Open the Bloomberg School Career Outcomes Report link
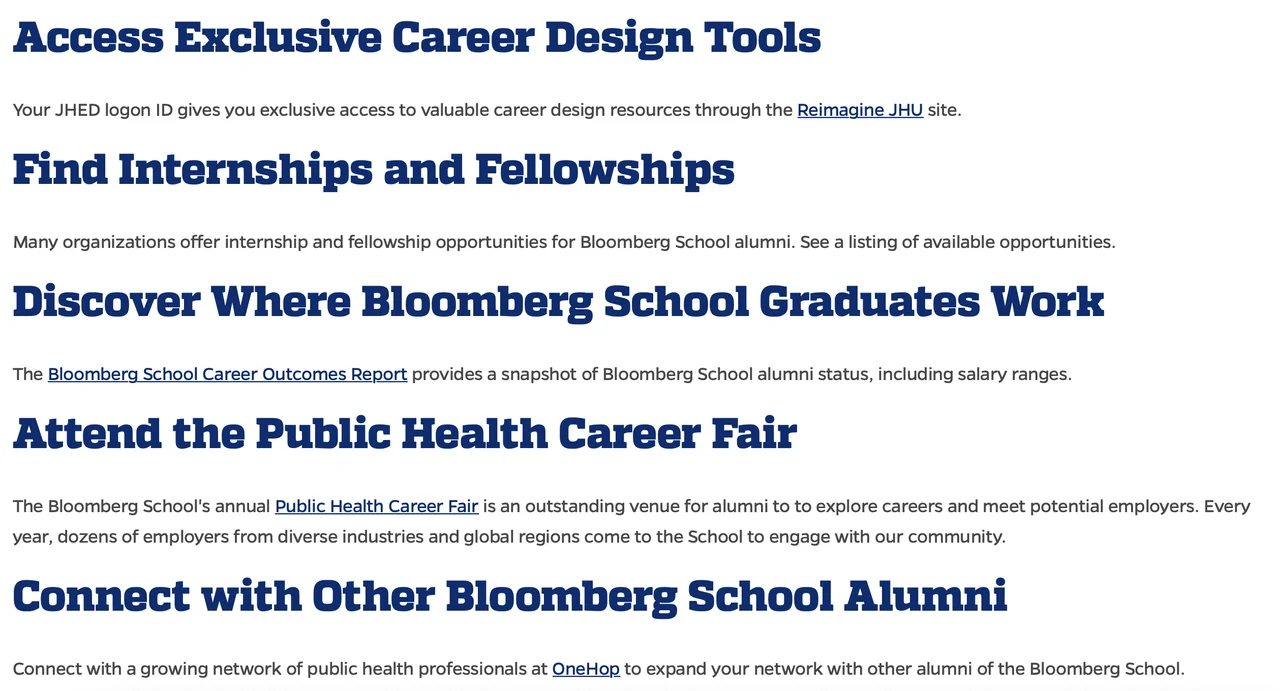1280x691 pixels. click(227, 374)
